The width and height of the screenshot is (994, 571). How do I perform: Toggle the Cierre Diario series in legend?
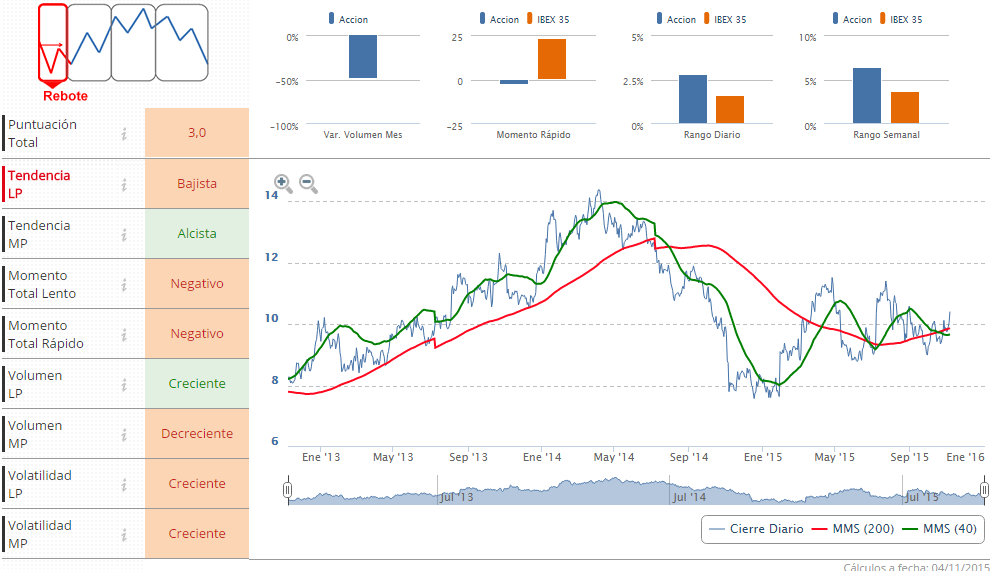coord(756,529)
